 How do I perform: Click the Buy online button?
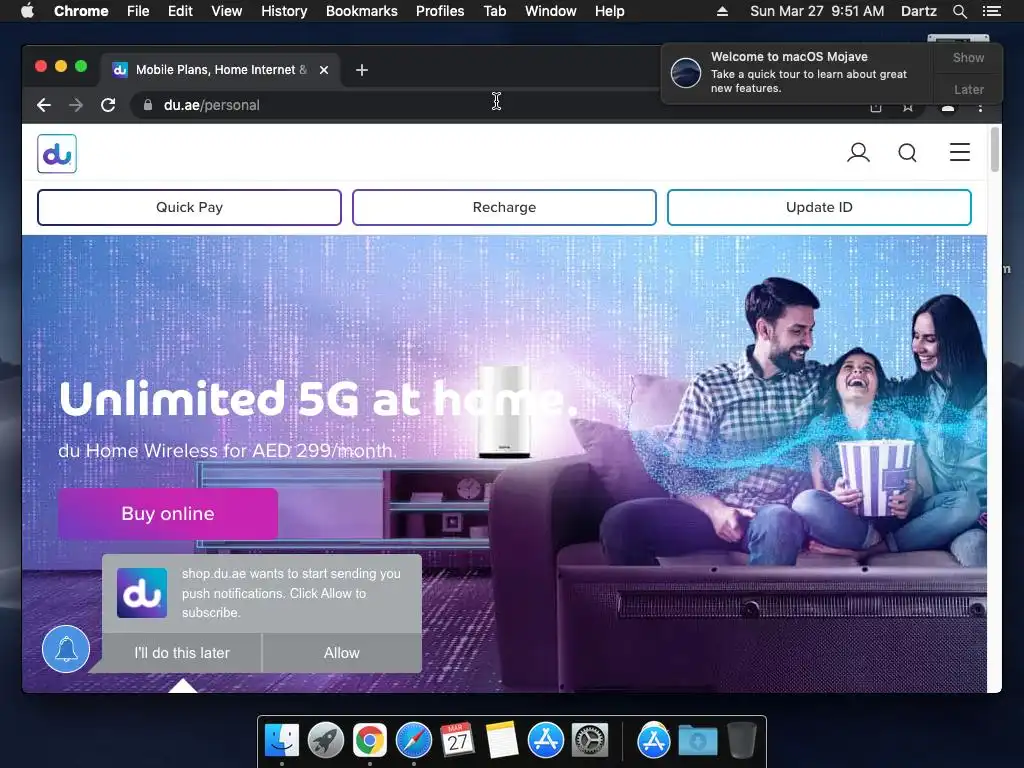168,513
